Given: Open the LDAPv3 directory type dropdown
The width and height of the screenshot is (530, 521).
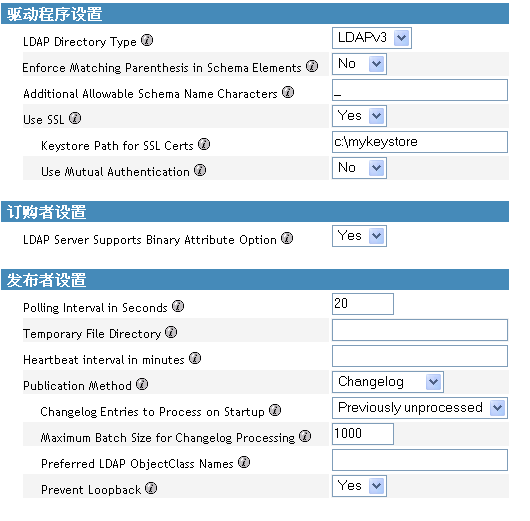Looking at the screenshot, I should click(372, 38).
